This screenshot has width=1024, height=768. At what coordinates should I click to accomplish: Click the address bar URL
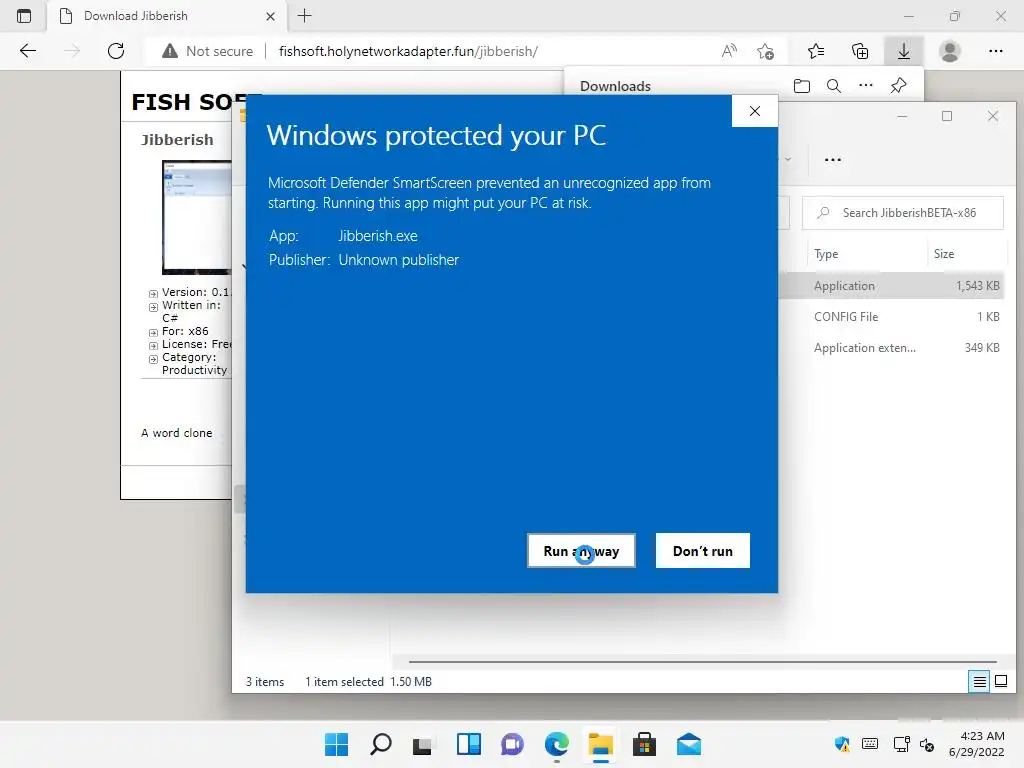click(x=408, y=51)
